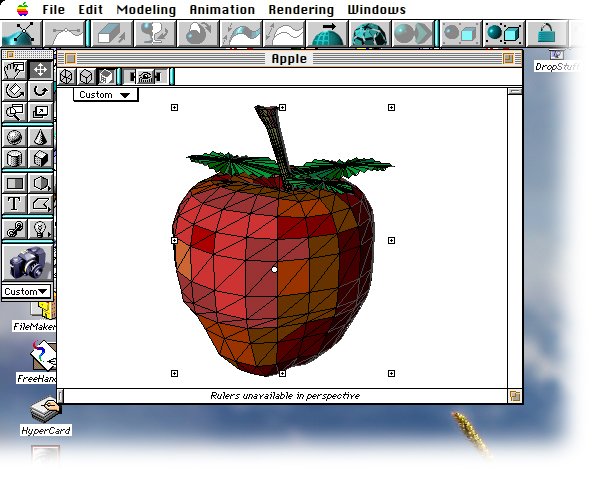Click the large camera icon
Image resolution: width=614 pixels, height=478 pixels.
click(27, 263)
